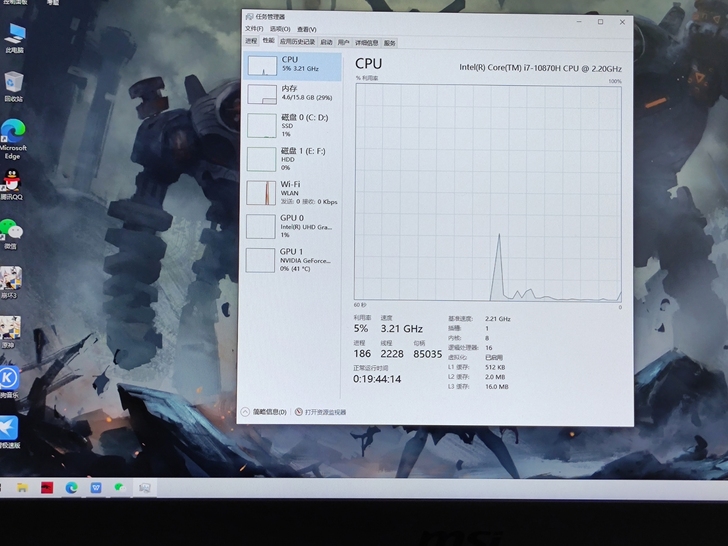The height and width of the screenshot is (546, 728).
Task: Select the Kugou music (K) desktop icon
Action: pos(9,382)
